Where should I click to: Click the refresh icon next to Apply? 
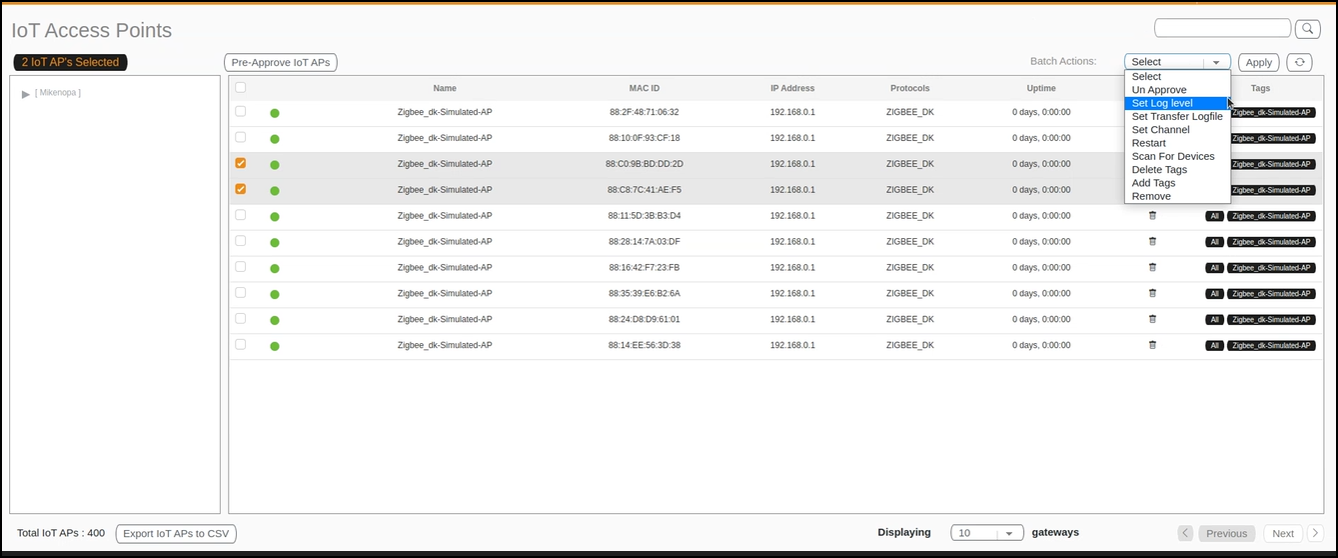[x=1299, y=62]
